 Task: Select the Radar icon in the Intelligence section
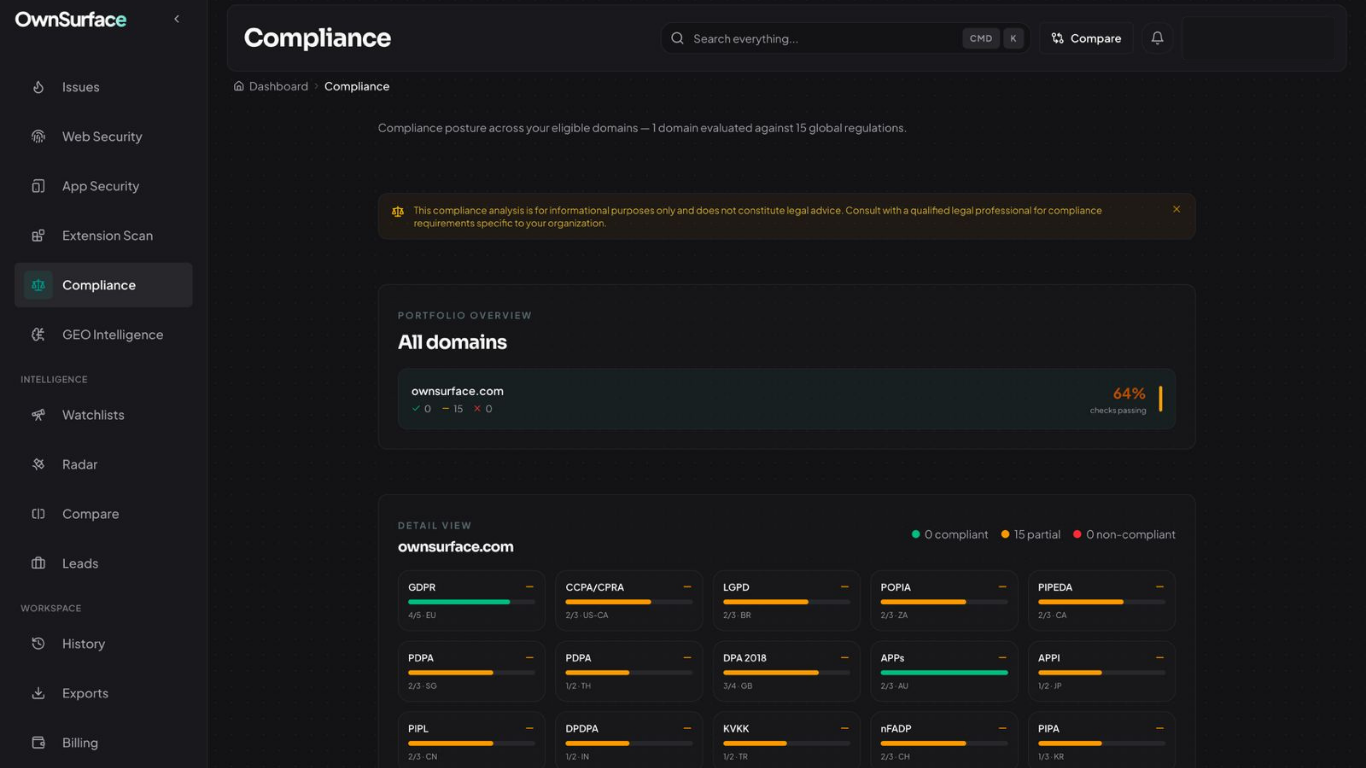[x=38, y=464]
